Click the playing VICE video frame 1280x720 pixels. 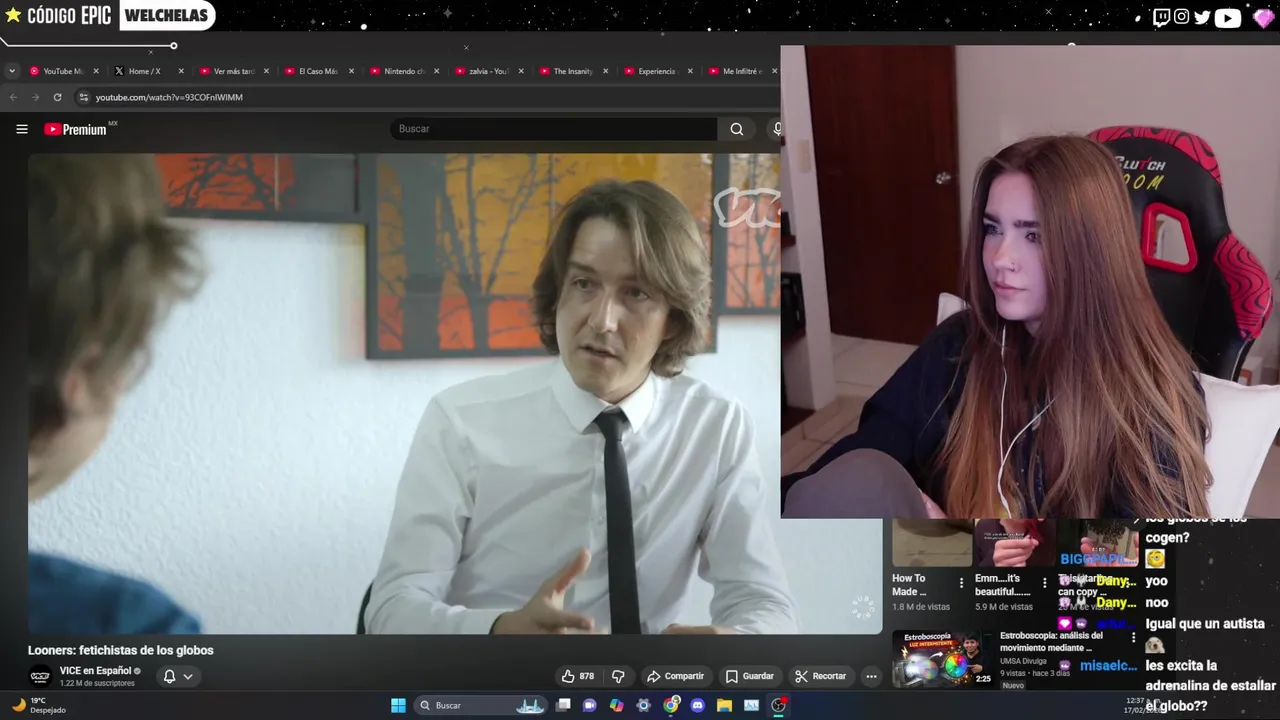454,393
